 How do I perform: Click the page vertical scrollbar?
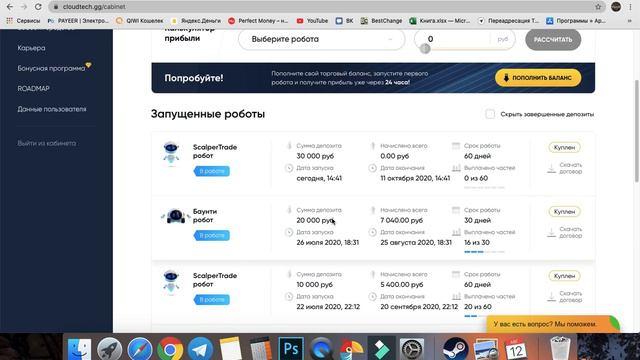[x=636, y=131]
